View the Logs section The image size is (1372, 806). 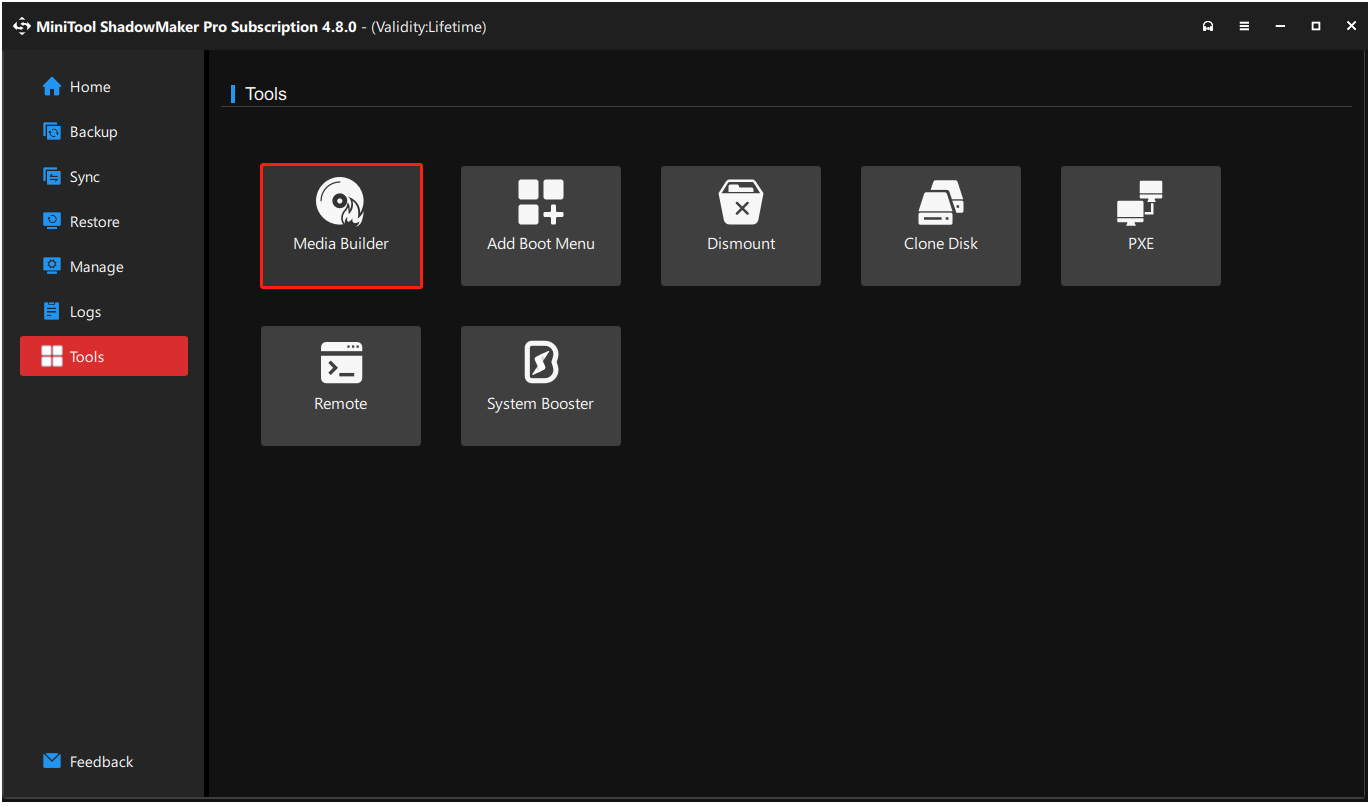(84, 311)
